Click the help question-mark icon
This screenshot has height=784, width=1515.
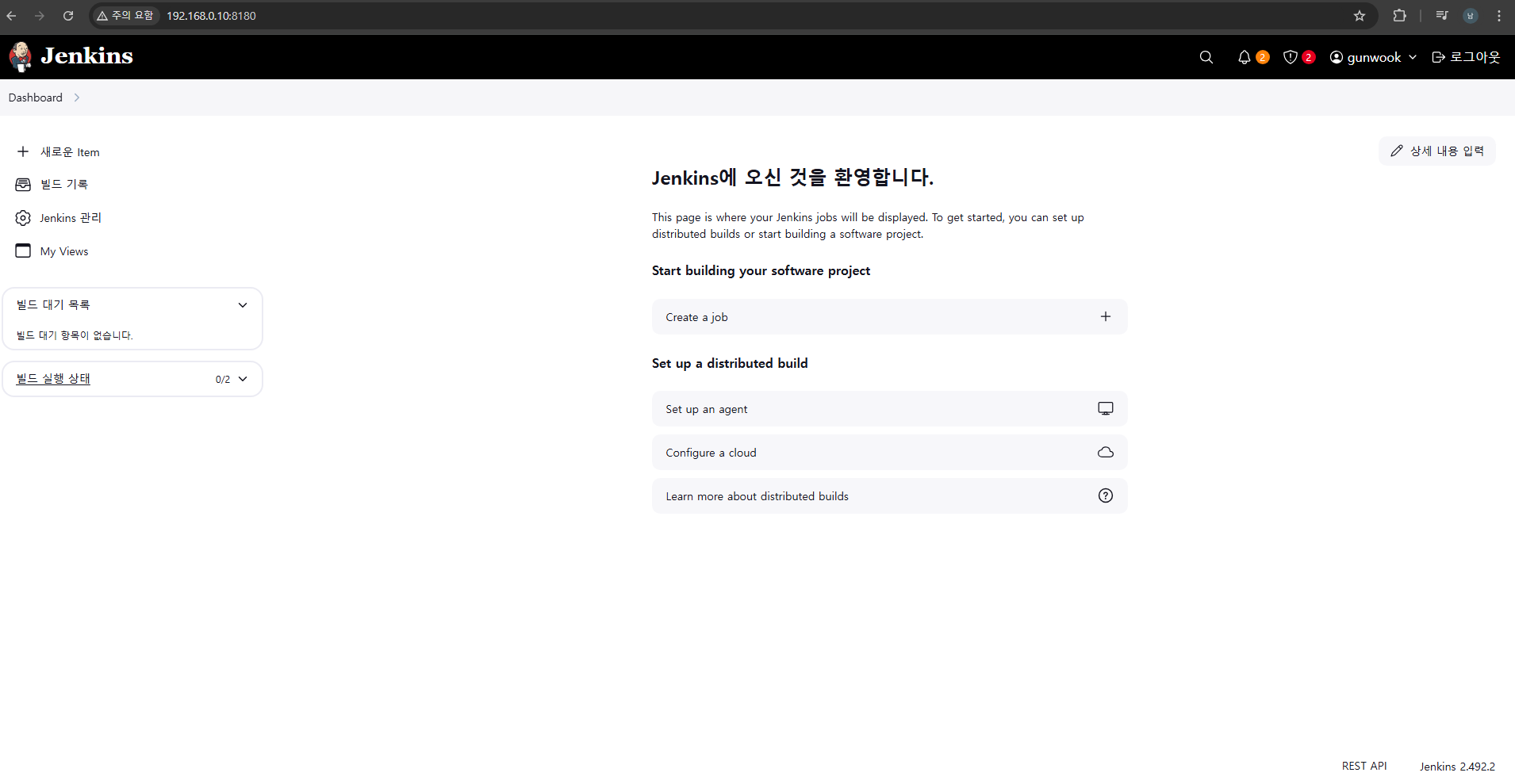[1106, 495]
